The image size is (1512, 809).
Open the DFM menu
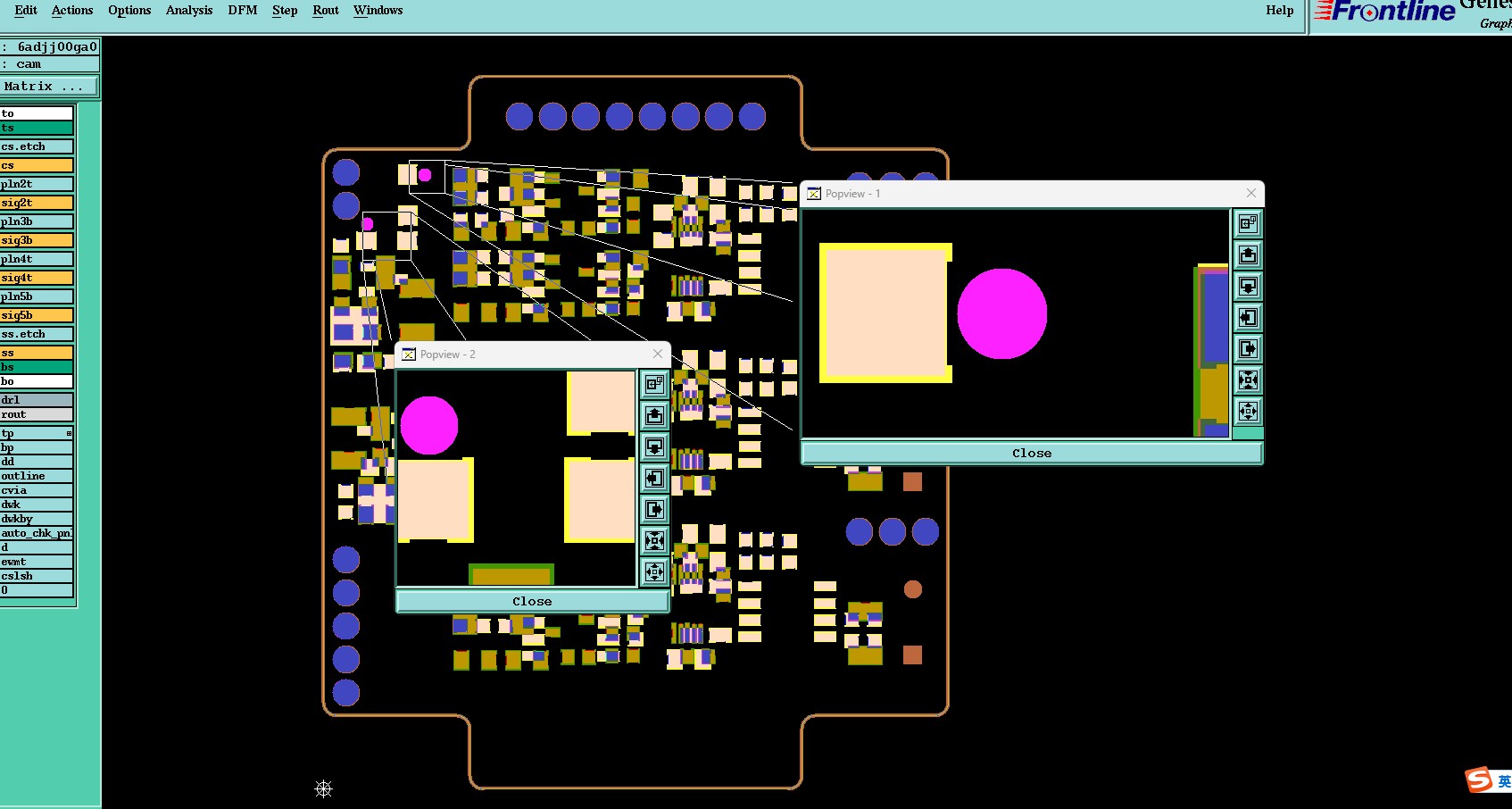tap(242, 11)
